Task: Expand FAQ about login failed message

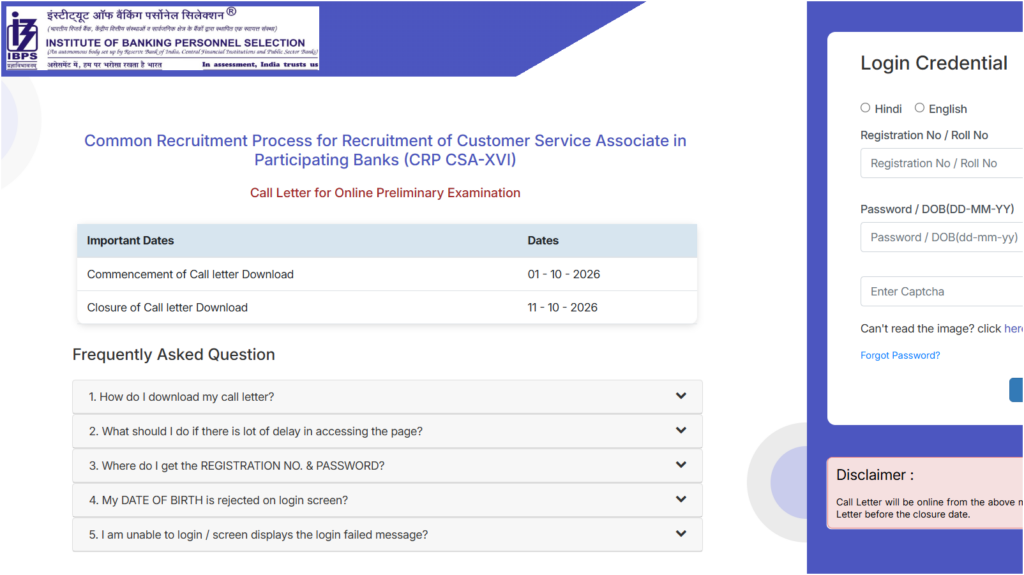Action: [387, 534]
